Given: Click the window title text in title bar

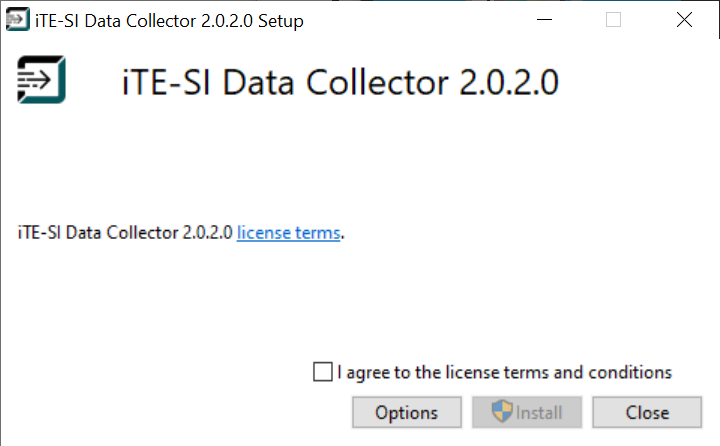Looking at the screenshot, I should pos(168,21).
